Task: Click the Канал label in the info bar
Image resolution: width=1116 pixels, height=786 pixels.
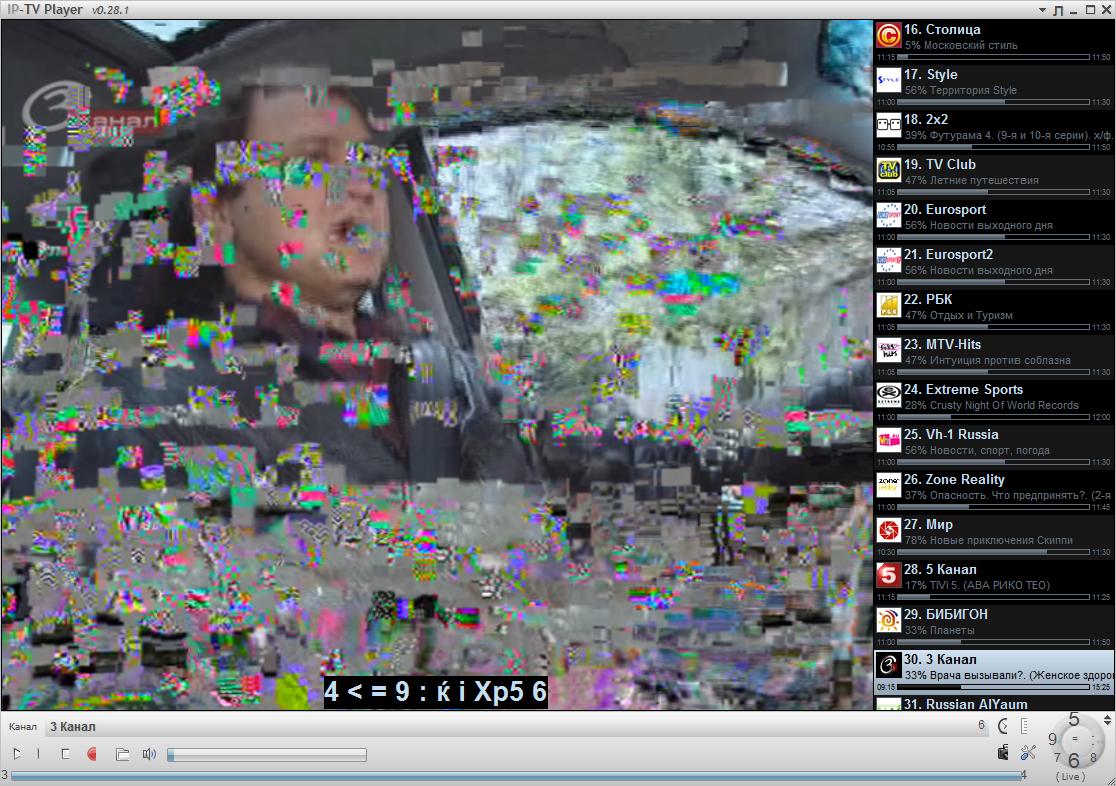Action: click(23, 727)
